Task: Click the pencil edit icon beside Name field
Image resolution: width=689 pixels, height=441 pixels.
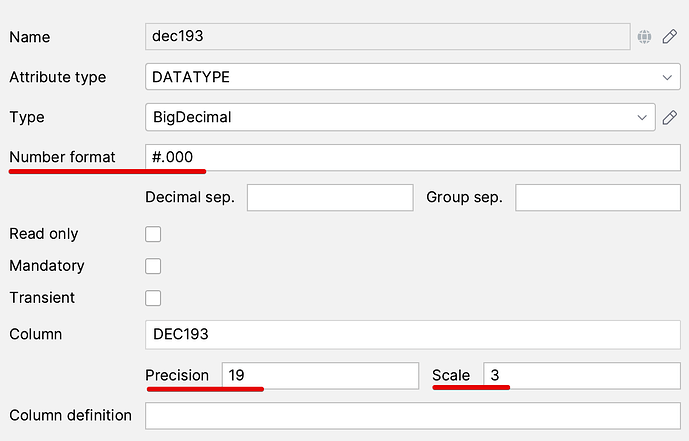Action: 670,36
